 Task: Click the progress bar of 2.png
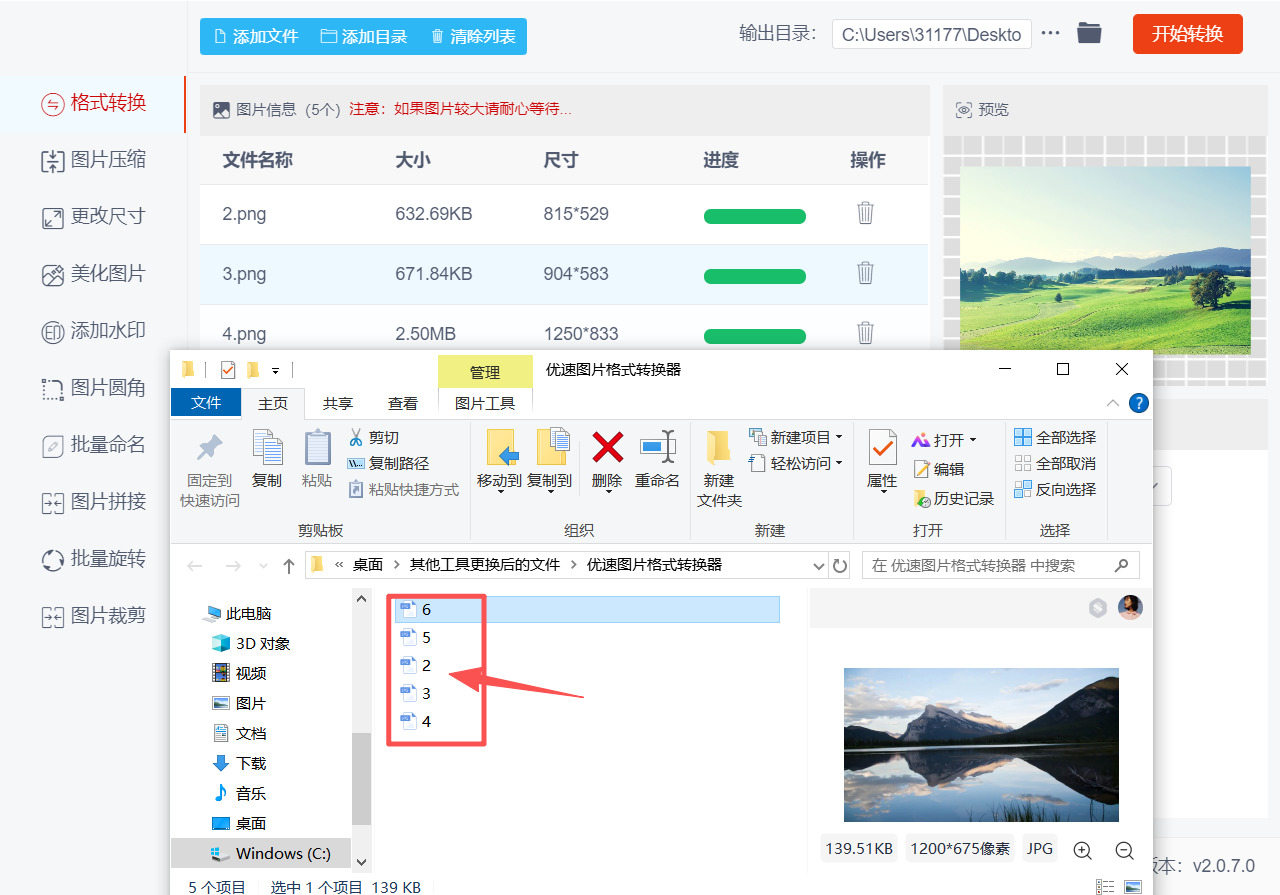755,216
